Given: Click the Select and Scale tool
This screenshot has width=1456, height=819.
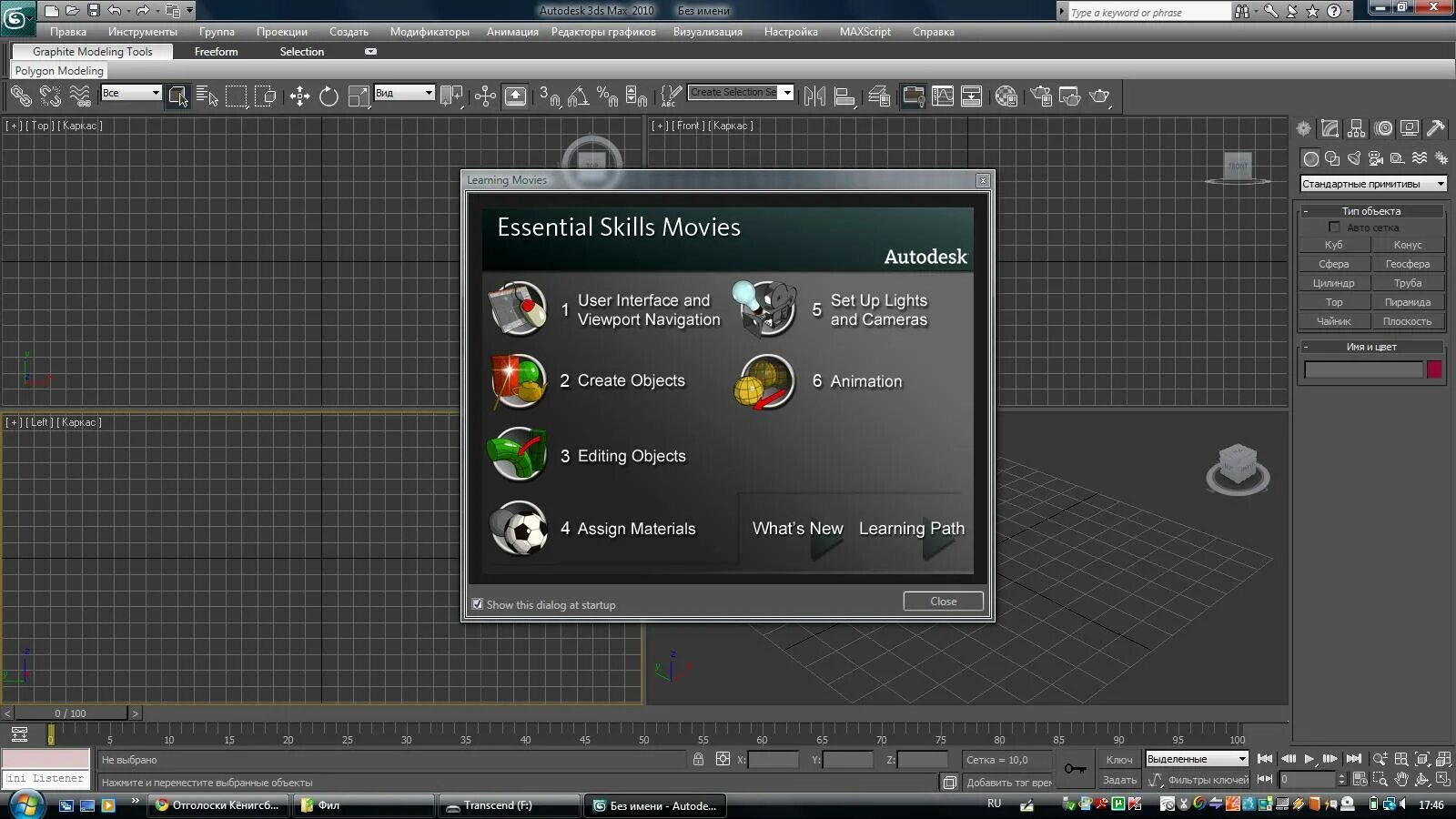Looking at the screenshot, I should click(x=359, y=96).
